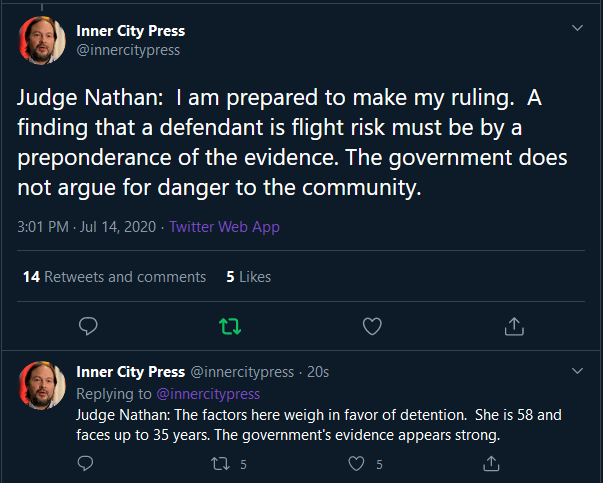
Task: Open Inner City Press profile picture at top
Action: tap(43, 41)
